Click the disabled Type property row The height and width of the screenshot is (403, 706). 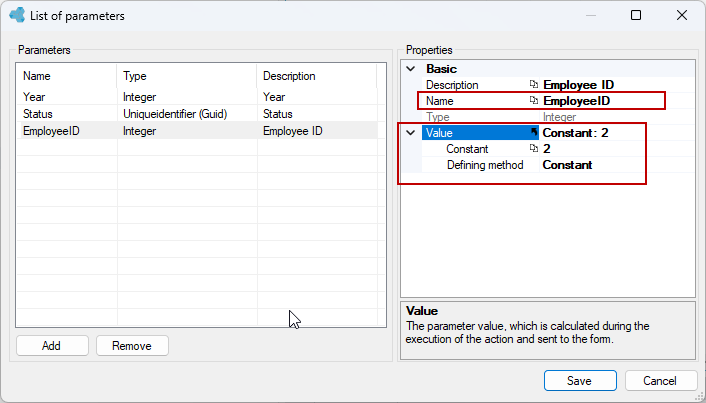tap(558, 117)
